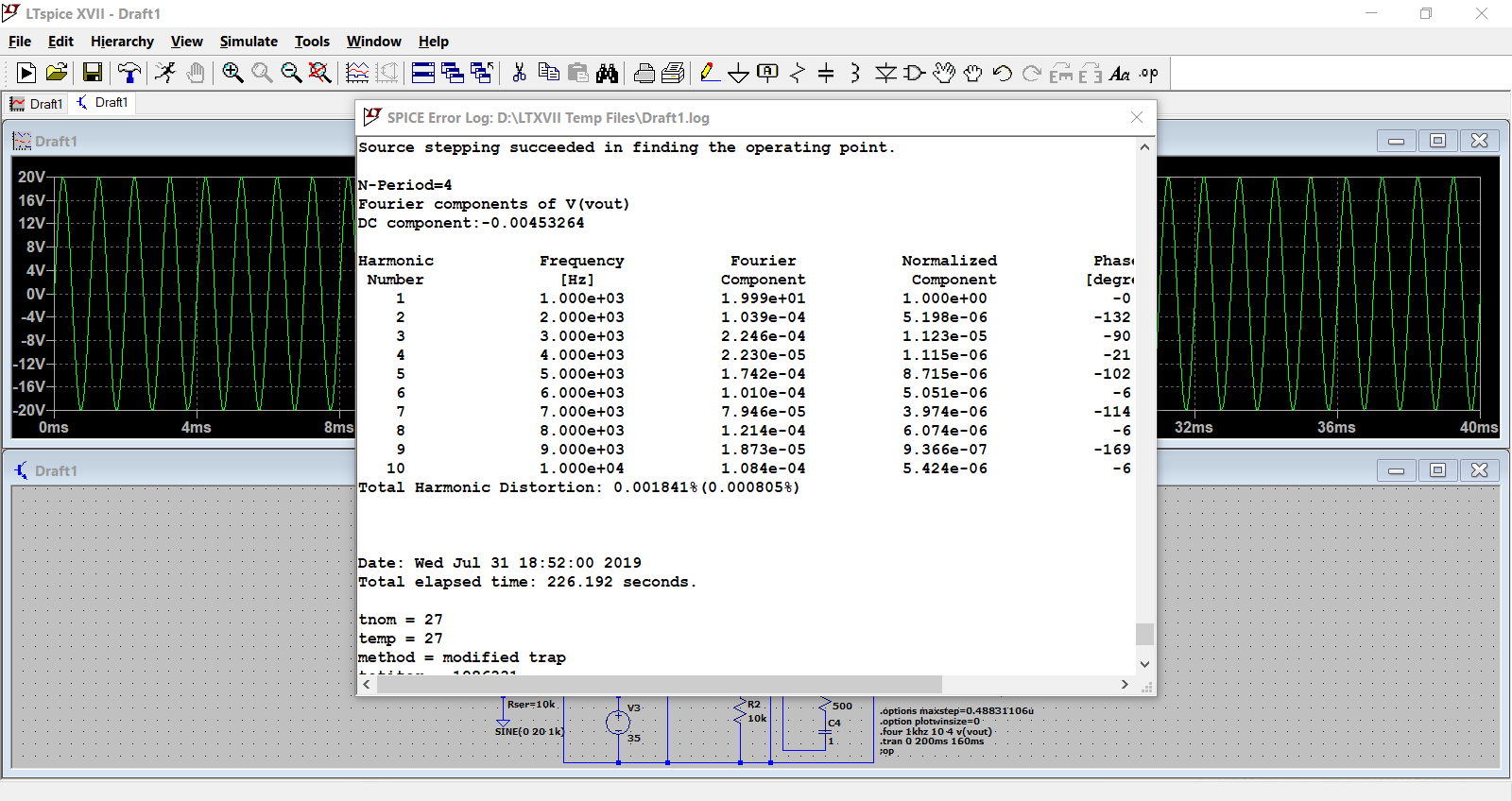Place a Ground symbol

pyautogui.click(x=739, y=73)
